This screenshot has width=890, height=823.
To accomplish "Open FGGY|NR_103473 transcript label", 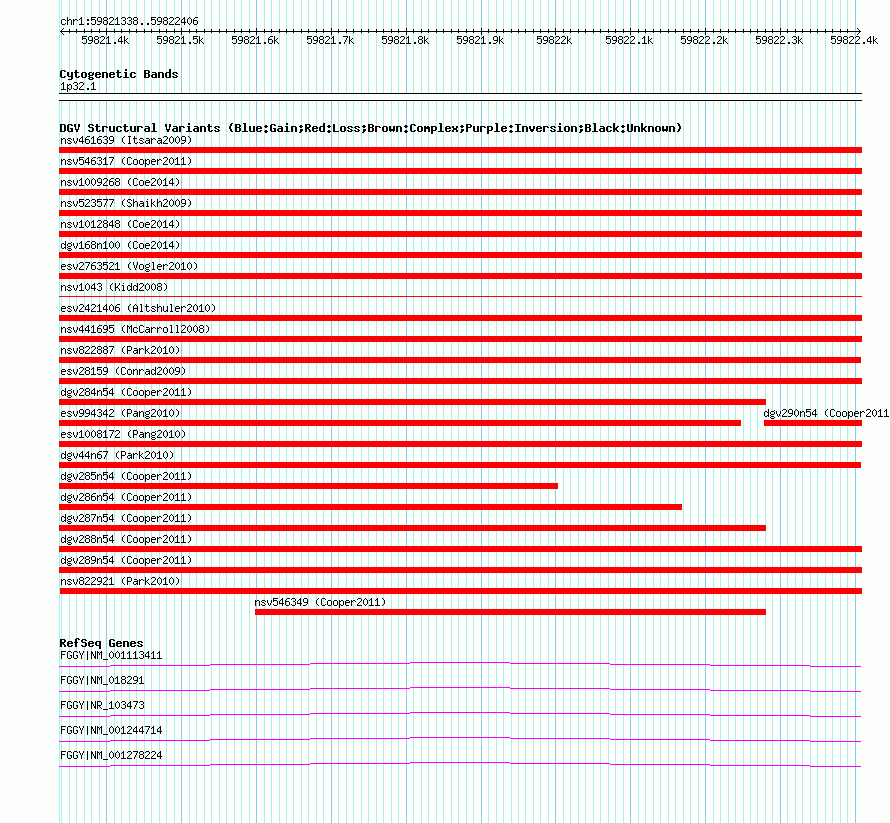I will tap(102, 706).
